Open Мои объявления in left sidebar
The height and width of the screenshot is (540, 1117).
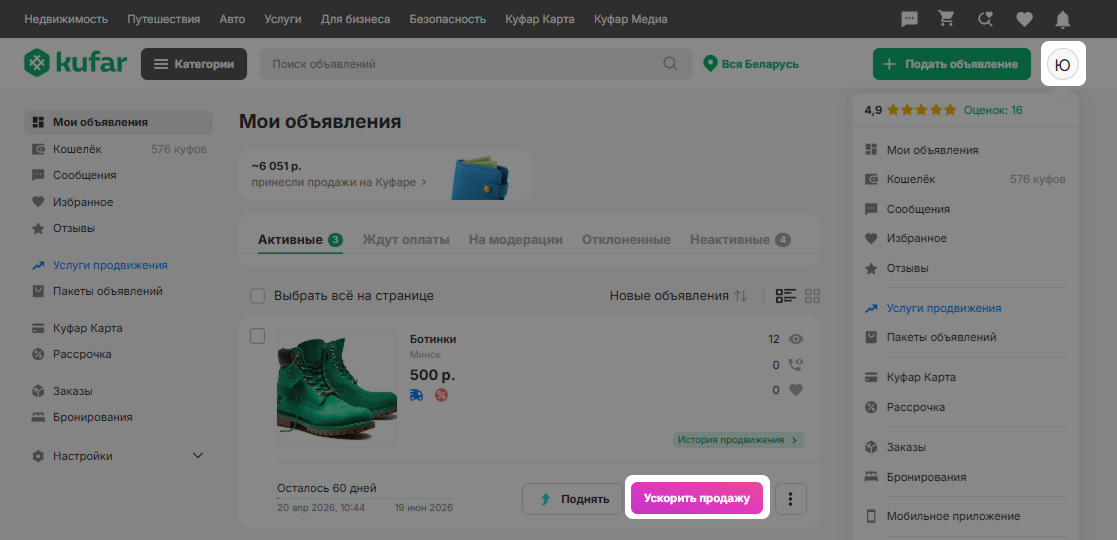[x=118, y=123]
